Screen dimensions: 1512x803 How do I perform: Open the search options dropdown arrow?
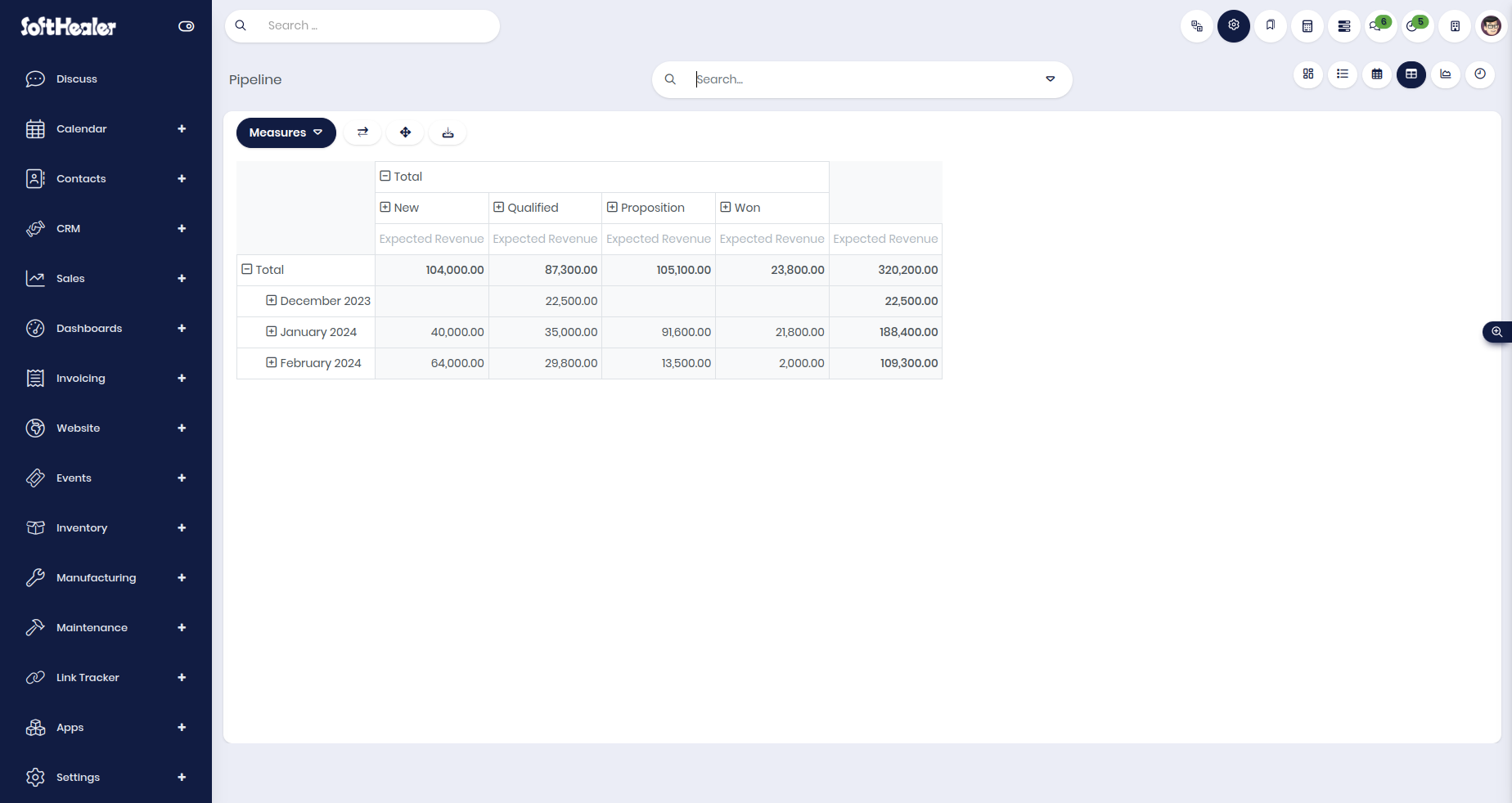tap(1051, 79)
